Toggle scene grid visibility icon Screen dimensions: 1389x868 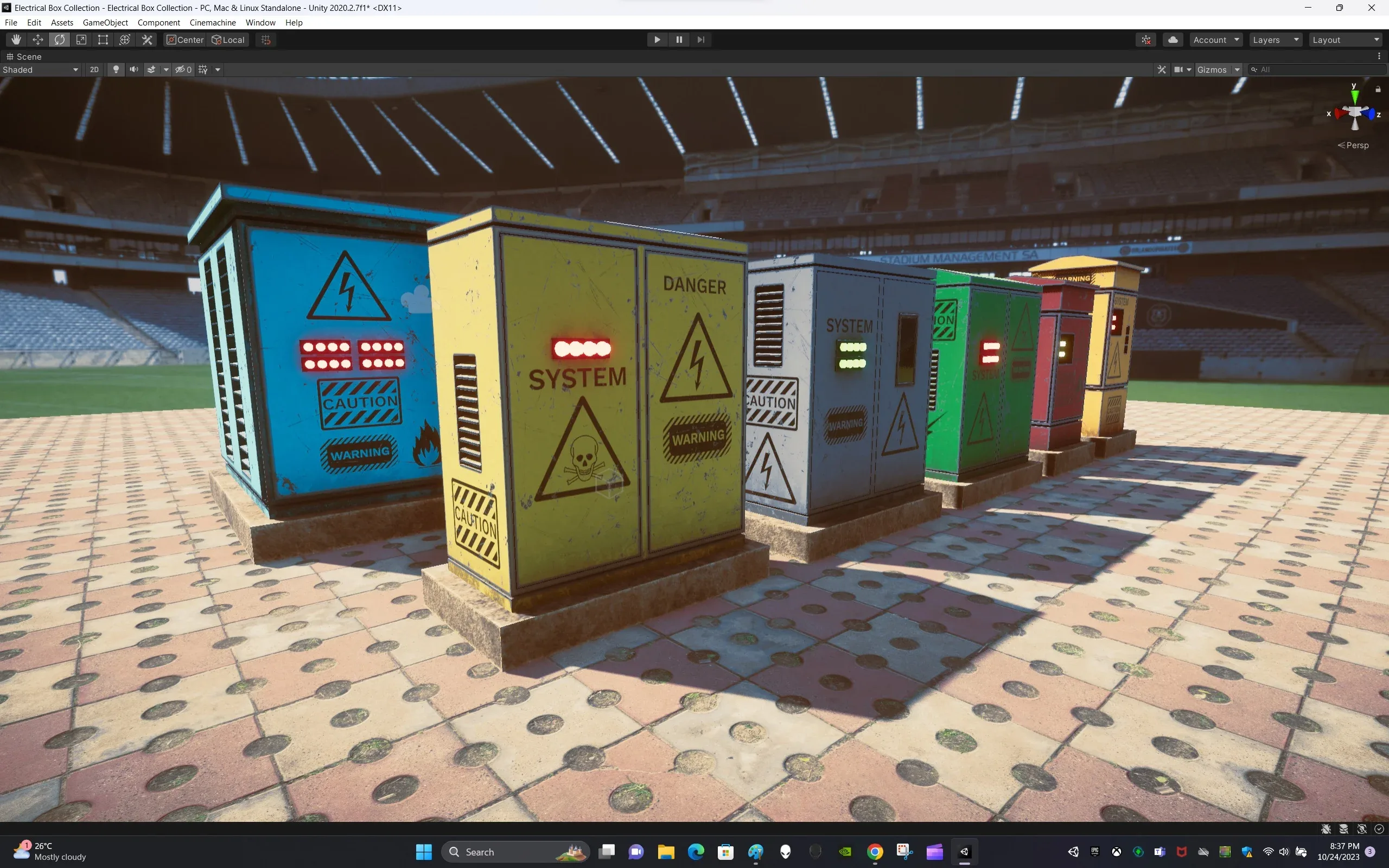click(x=203, y=69)
